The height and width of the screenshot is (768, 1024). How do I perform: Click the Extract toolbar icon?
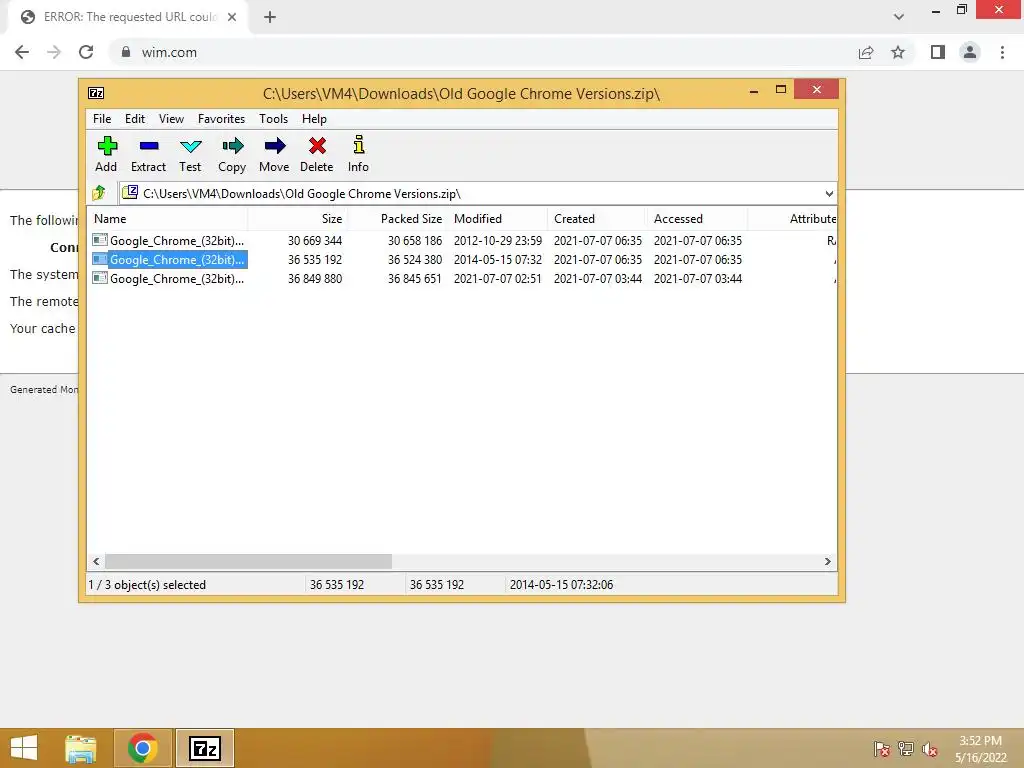coord(148,154)
